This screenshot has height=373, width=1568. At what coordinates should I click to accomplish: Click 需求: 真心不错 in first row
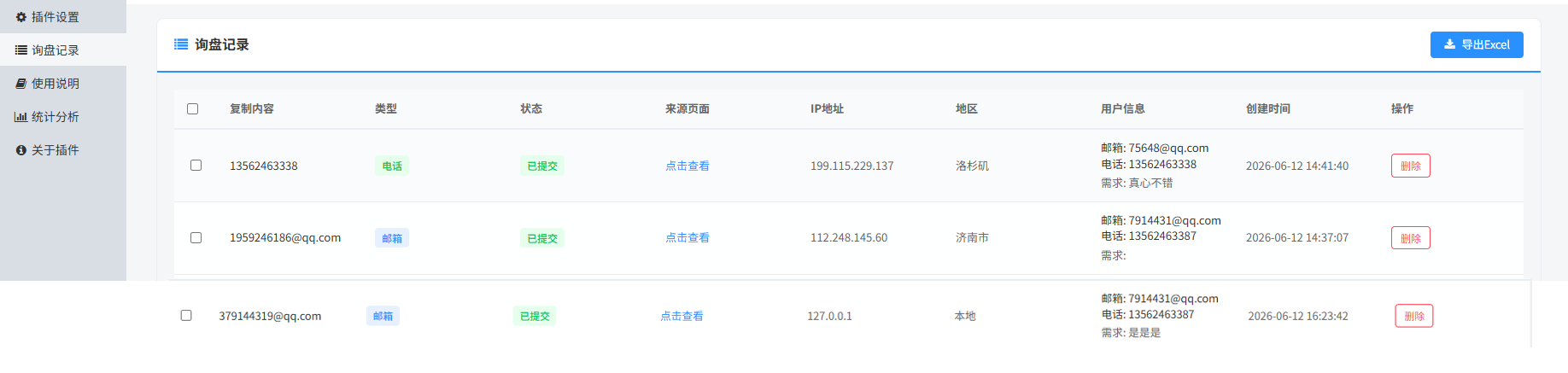pos(1137,183)
